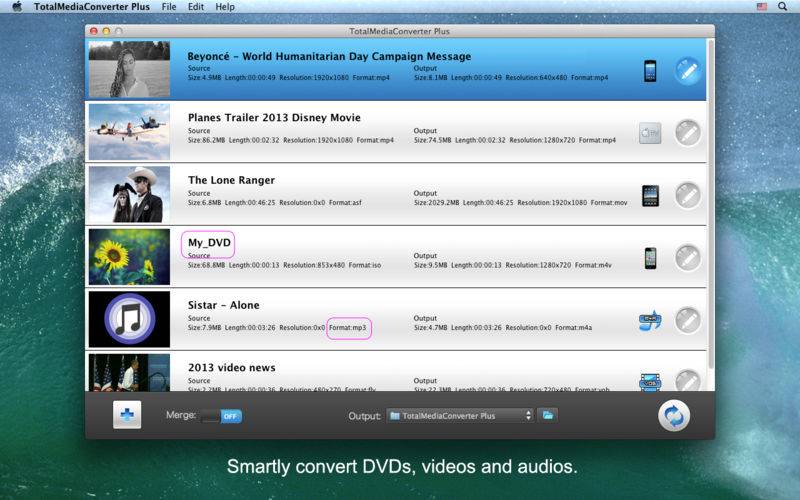Click 'Resolution:1280x720' in the Planes Trailer output

point(542,140)
